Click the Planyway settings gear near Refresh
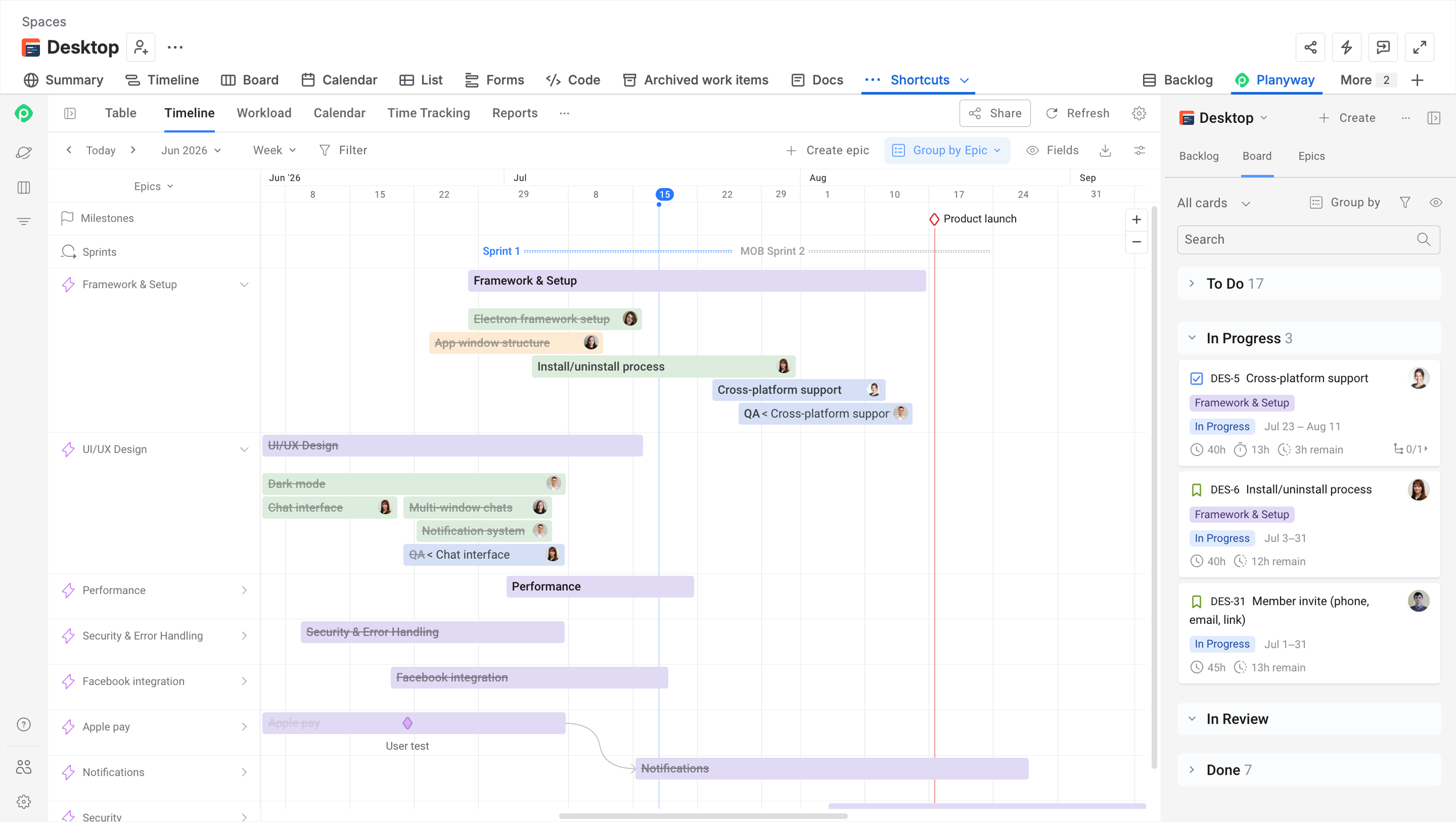 pos(1139,113)
